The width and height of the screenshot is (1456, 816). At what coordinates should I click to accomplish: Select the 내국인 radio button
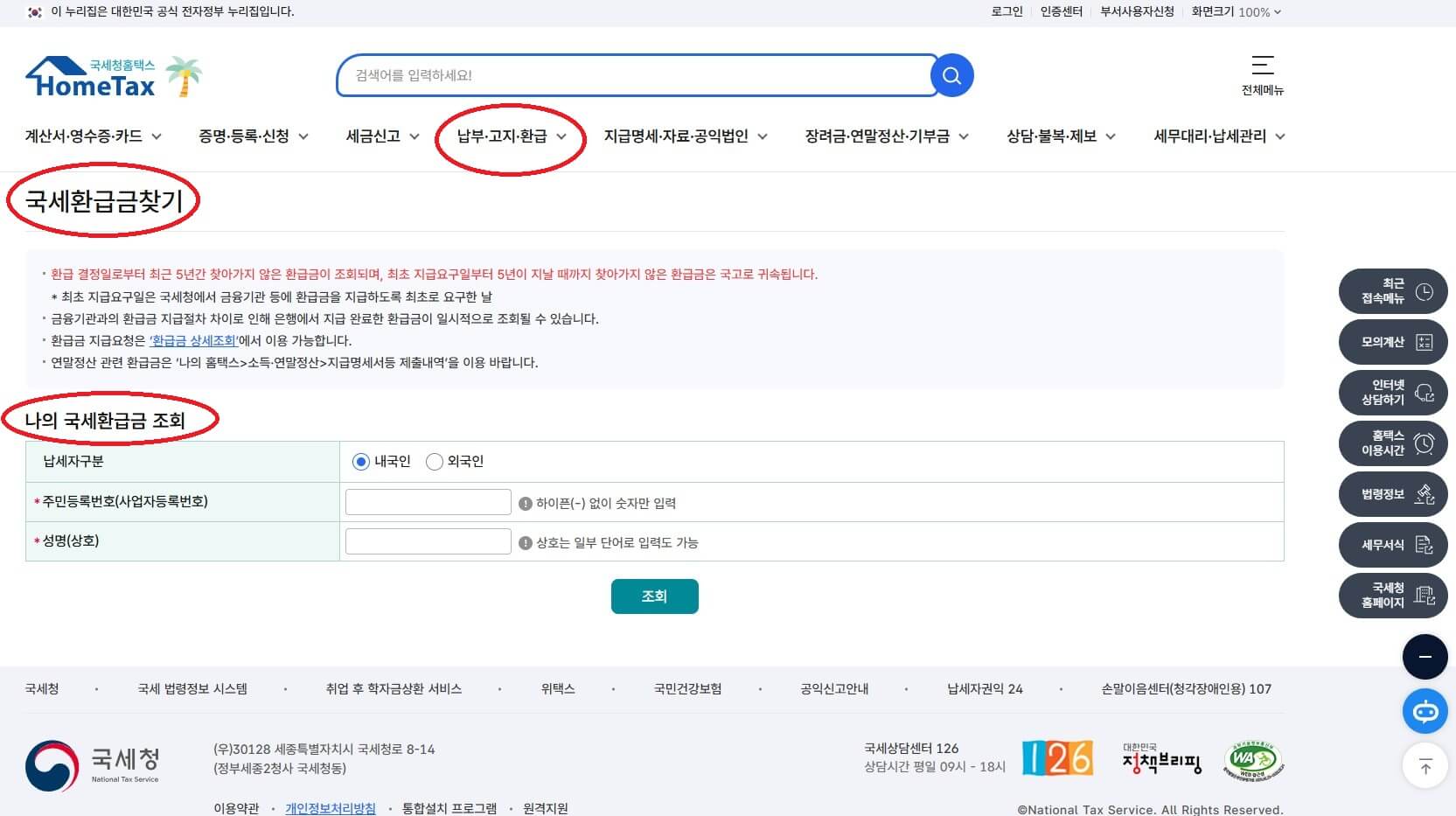tap(360, 462)
